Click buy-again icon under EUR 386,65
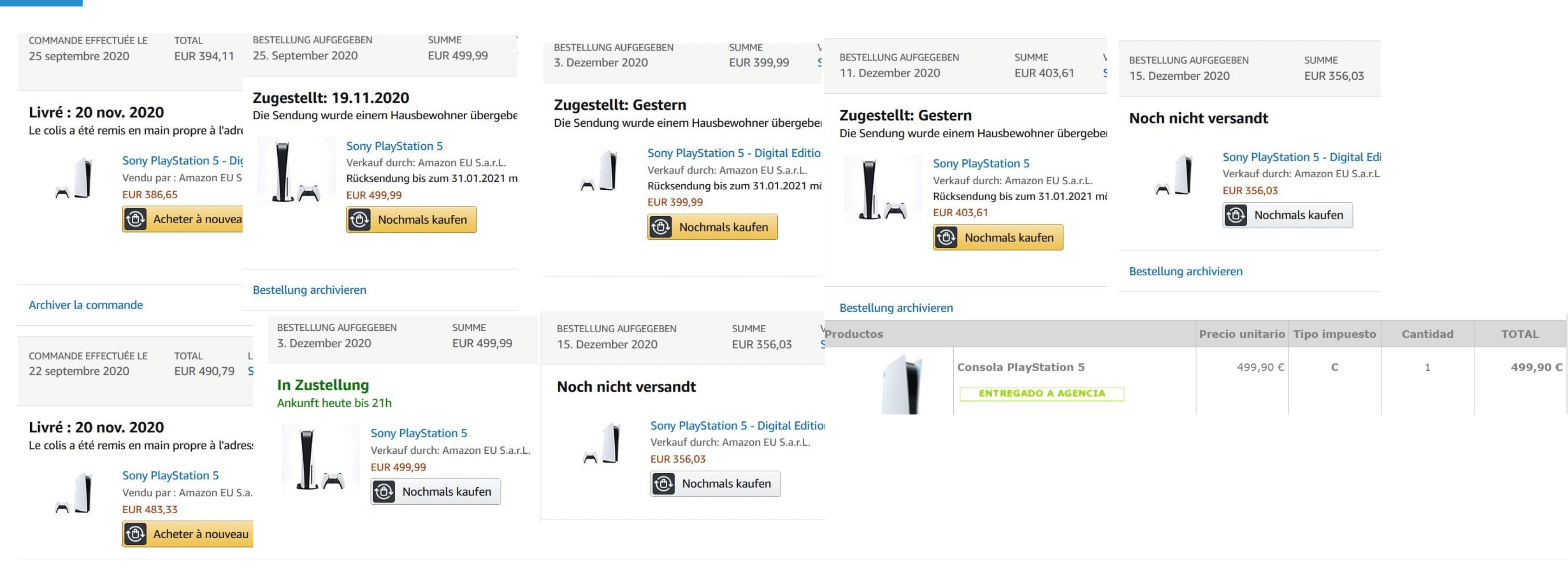 coord(135,219)
